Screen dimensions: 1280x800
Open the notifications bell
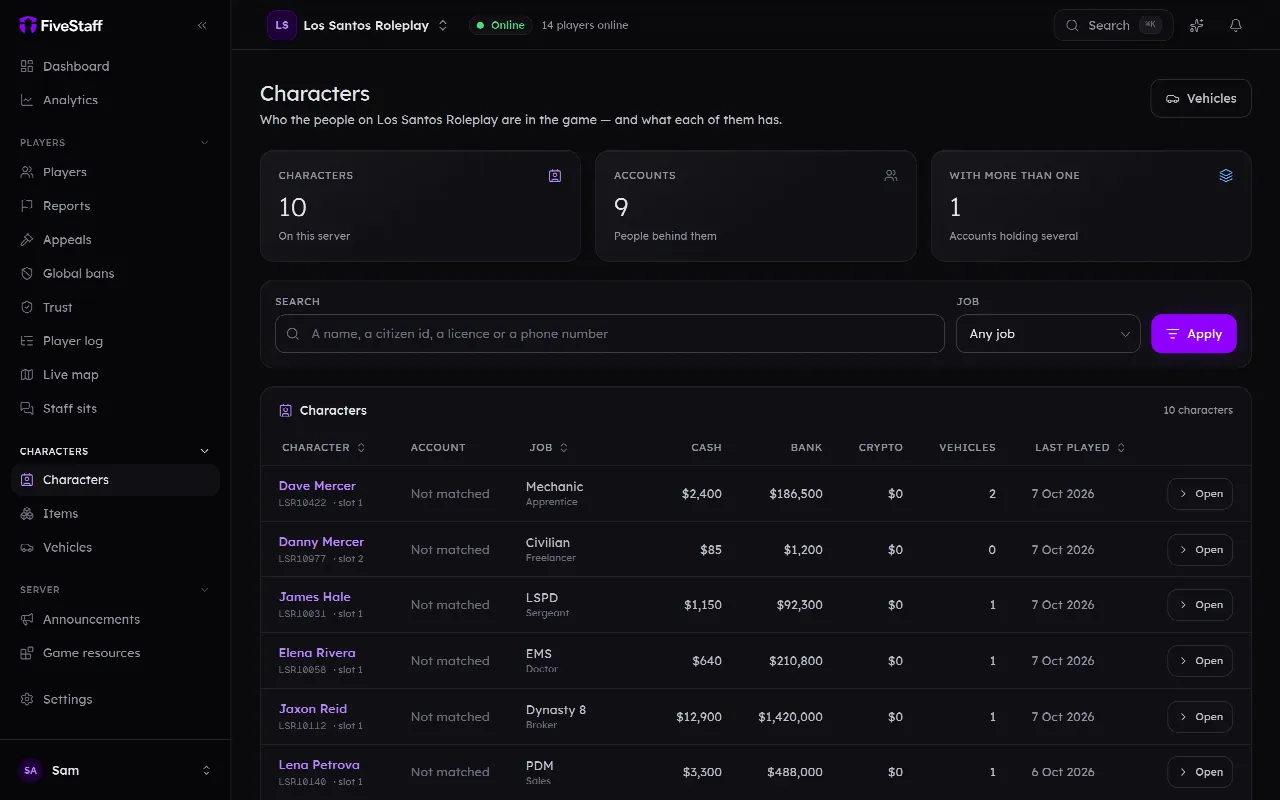click(1236, 25)
